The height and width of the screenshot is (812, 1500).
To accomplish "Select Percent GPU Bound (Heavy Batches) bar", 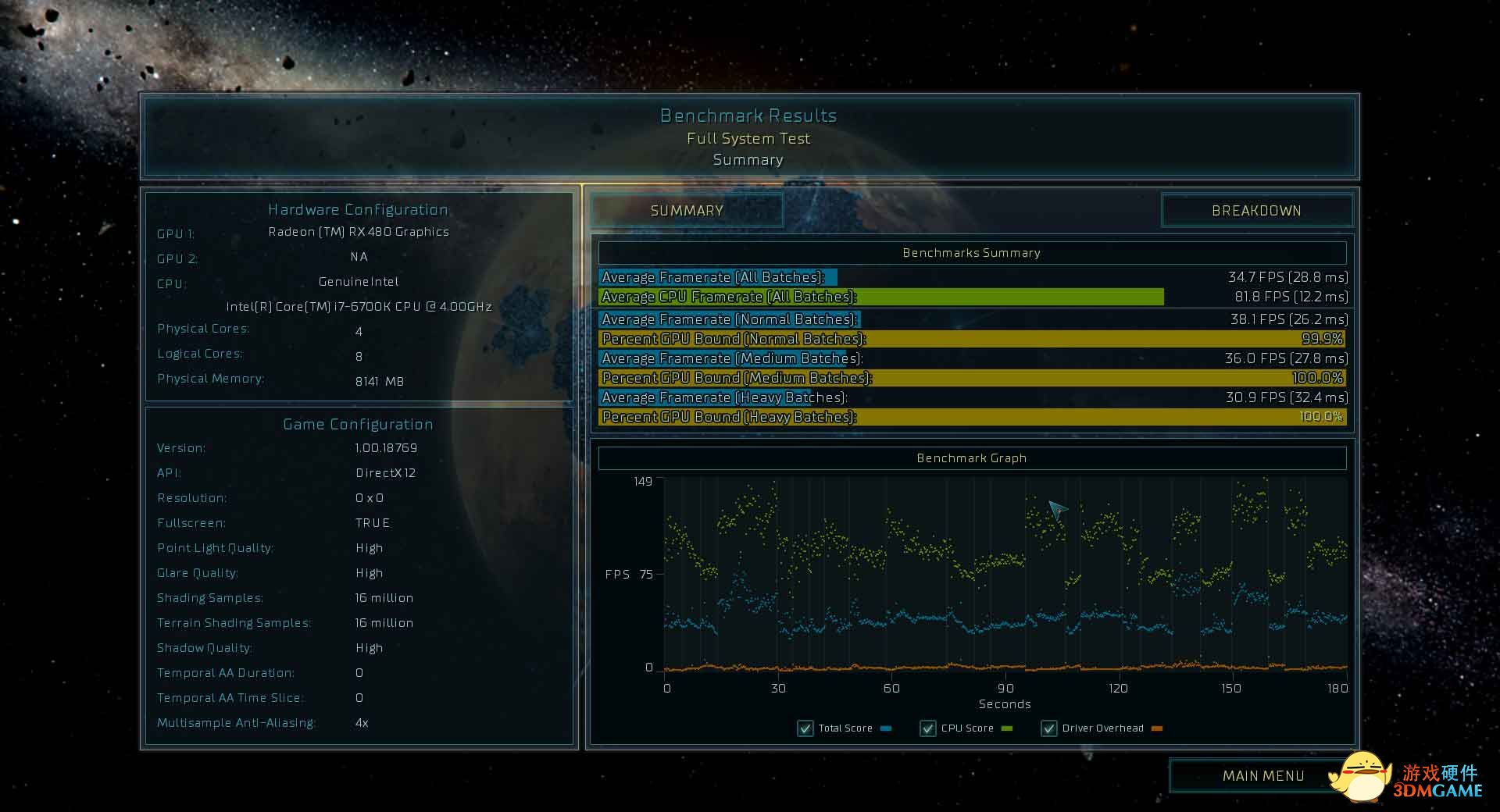I will tap(973, 417).
